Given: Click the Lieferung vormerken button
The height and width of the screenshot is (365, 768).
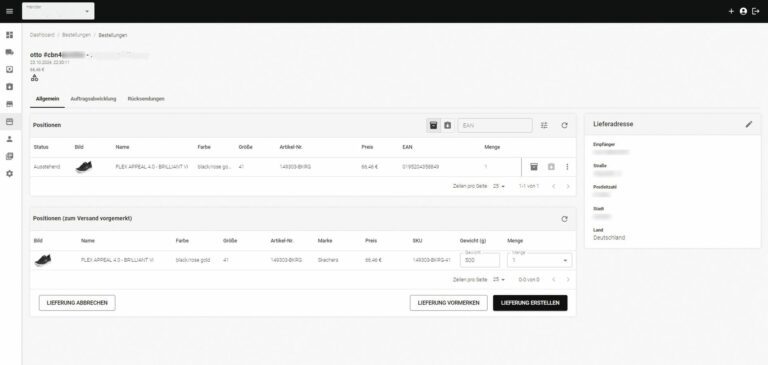Looking at the screenshot, I should point(449,303).
